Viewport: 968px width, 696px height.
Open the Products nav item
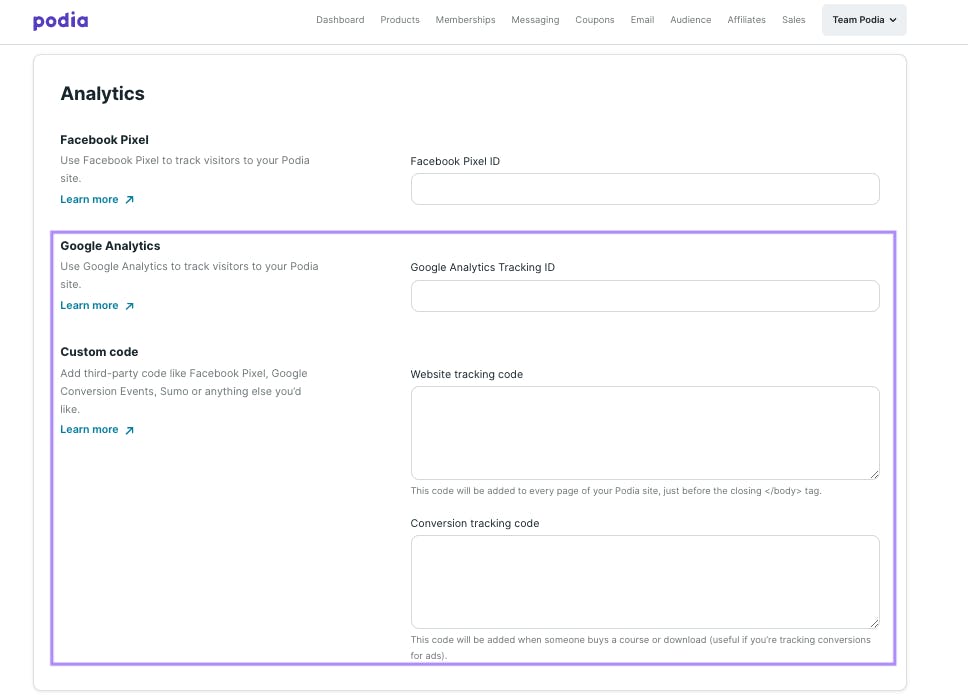click(x=400, y=20)
